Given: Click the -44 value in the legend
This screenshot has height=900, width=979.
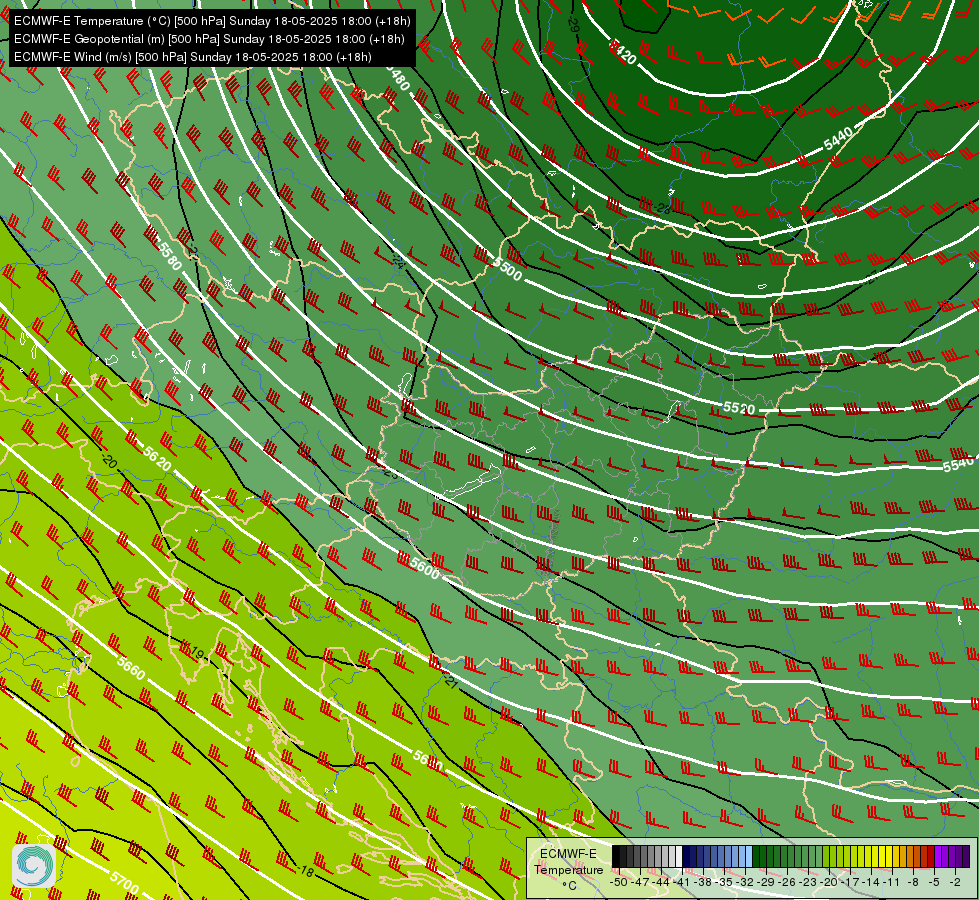Looking at the screenshot, I should pyautogui.click(x=661, y=882).
